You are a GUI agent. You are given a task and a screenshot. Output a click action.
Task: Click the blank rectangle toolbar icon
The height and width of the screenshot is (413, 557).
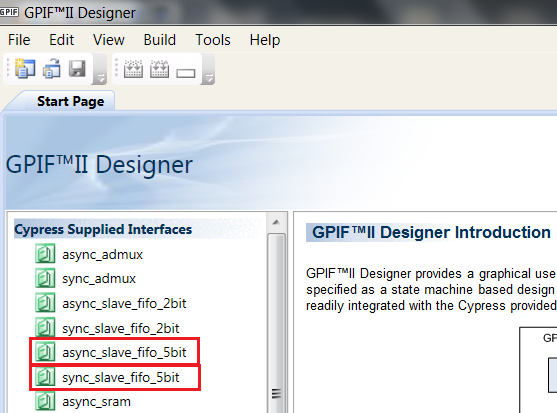[186, 73]
